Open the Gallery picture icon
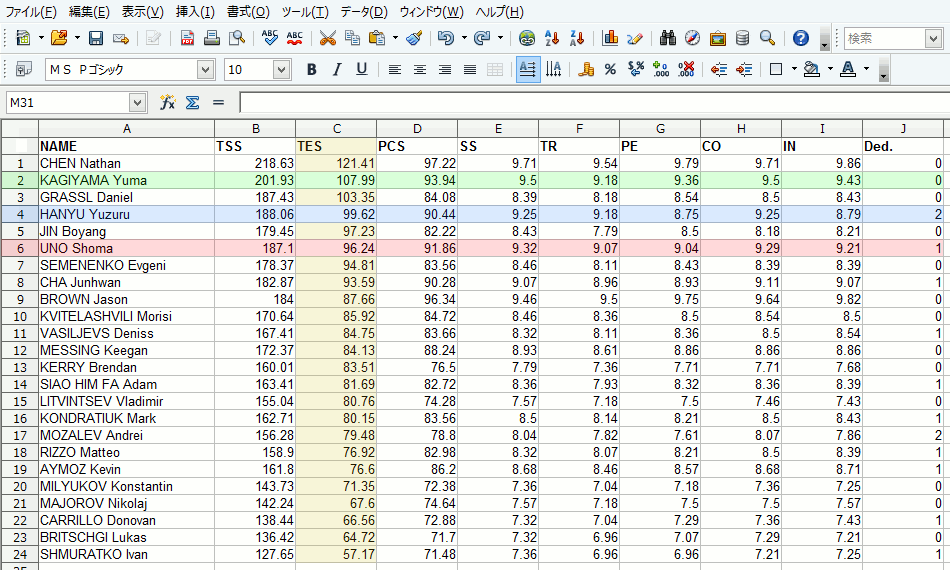Screen dimensions: 950x570 (x=717, y=38)
